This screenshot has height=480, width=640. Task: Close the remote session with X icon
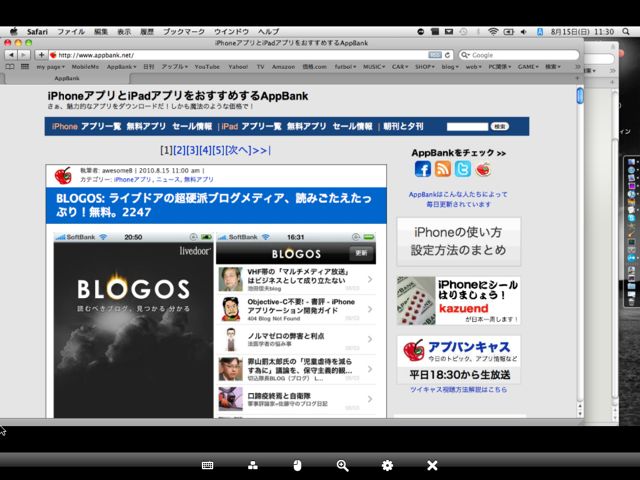[432, 465]
